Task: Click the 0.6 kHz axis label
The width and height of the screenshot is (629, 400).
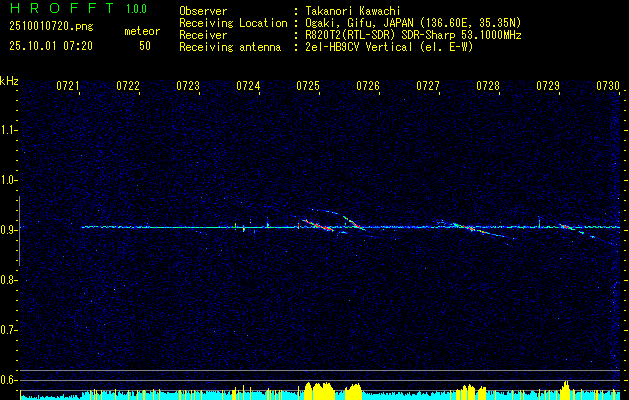Action: [x=8, y=380]
